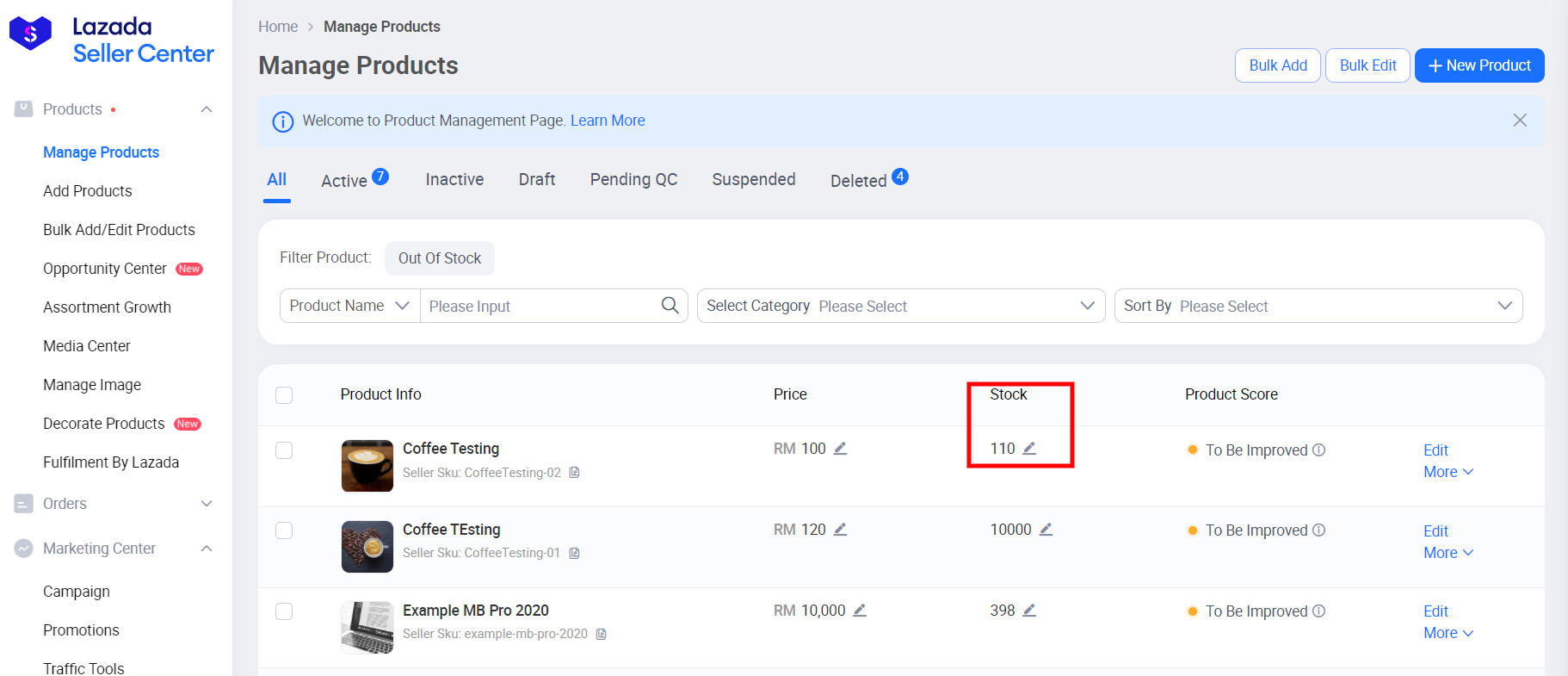Switch to the All tab
The height and width of the screenshot is (676, 1568).
276,179
